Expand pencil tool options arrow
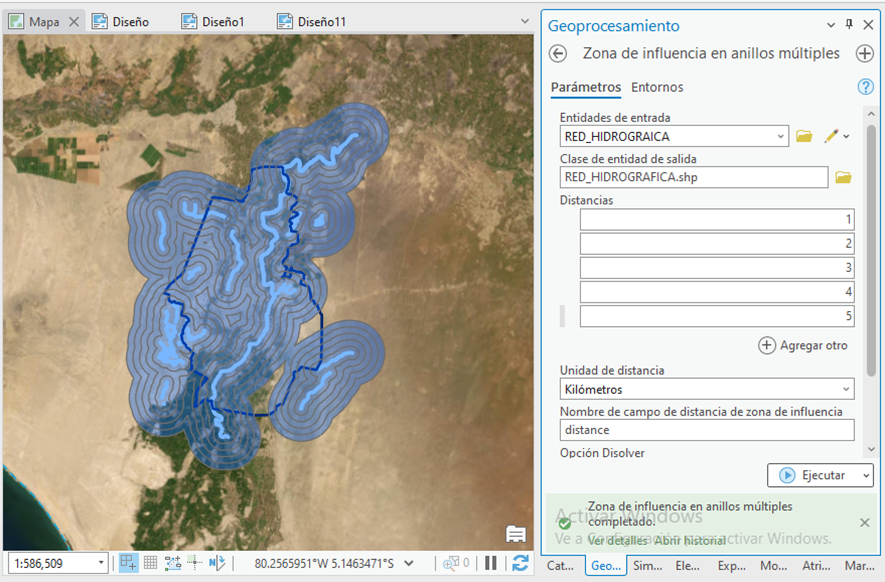Viewport: 885px width, 582px height. click(x=846, y=137)
